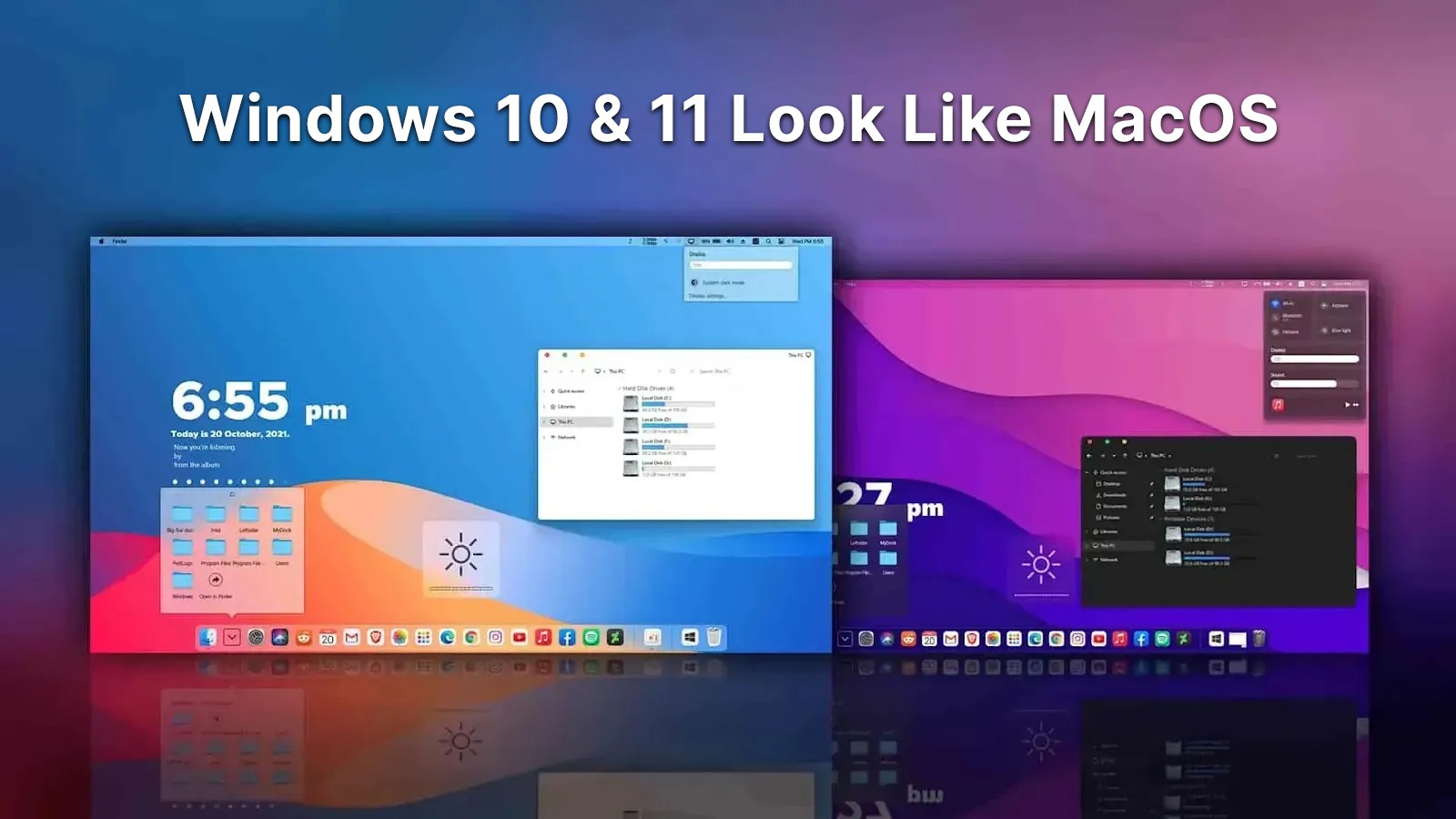This screenshot has width=1456, height=819.
Task: Click fast-forward in right control center
Action: click(x=1356, y=405)
